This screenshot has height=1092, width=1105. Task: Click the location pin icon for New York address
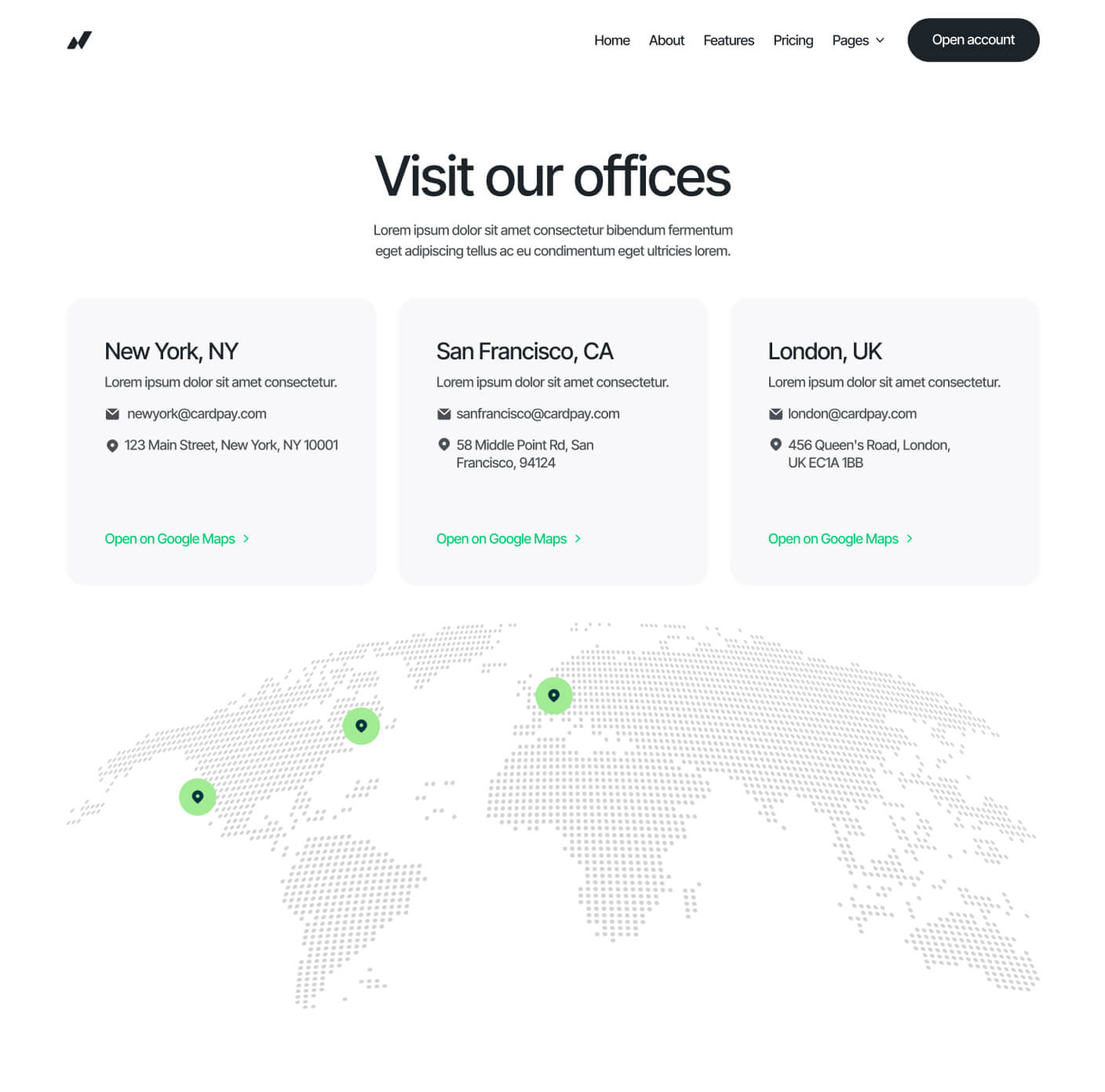tap(111, 445)
